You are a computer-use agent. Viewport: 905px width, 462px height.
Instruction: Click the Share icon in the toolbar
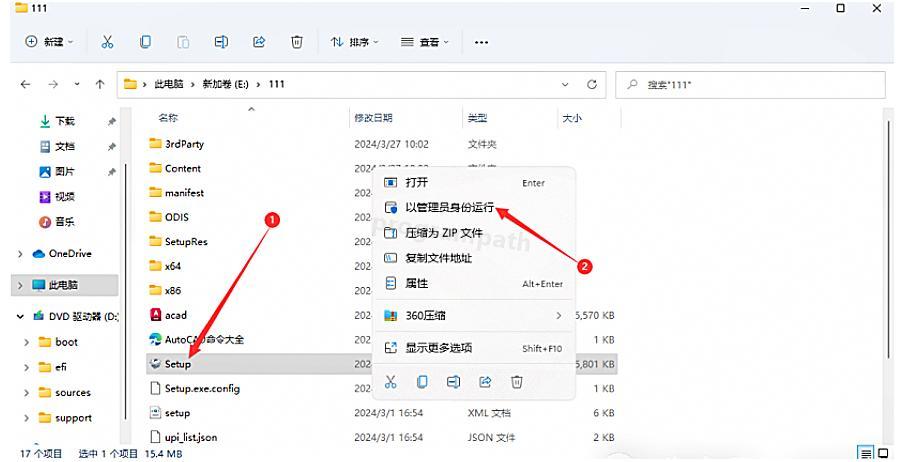pyautogui.click(x=259, y=42)
